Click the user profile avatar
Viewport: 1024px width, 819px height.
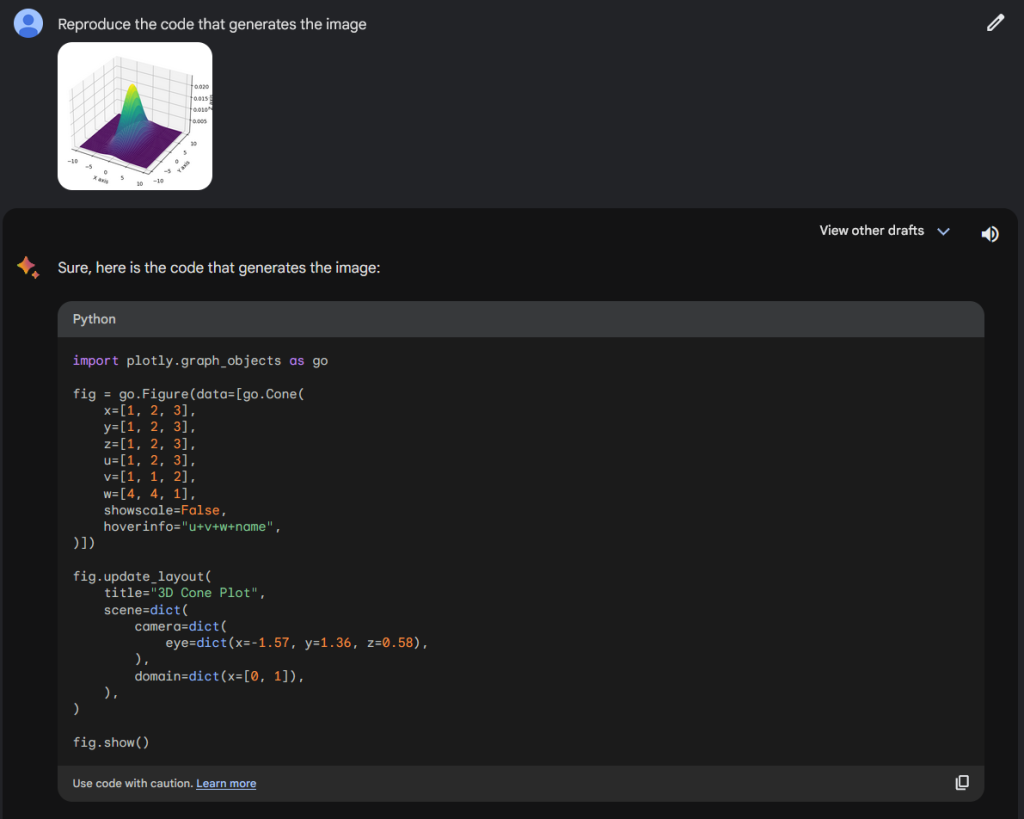coord(28,23)
